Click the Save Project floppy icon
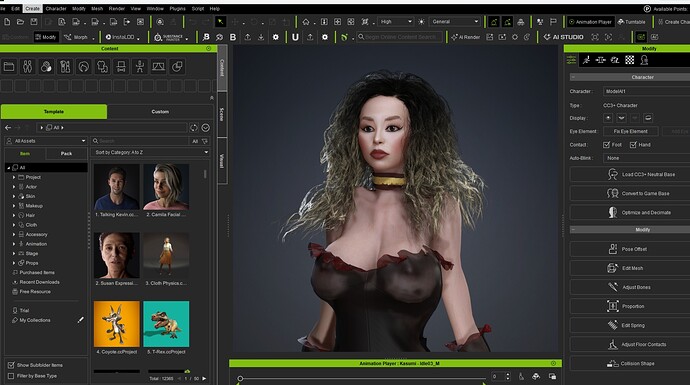Image resolution: width=690 pixels, height=385 pixels. click(34, 22)
